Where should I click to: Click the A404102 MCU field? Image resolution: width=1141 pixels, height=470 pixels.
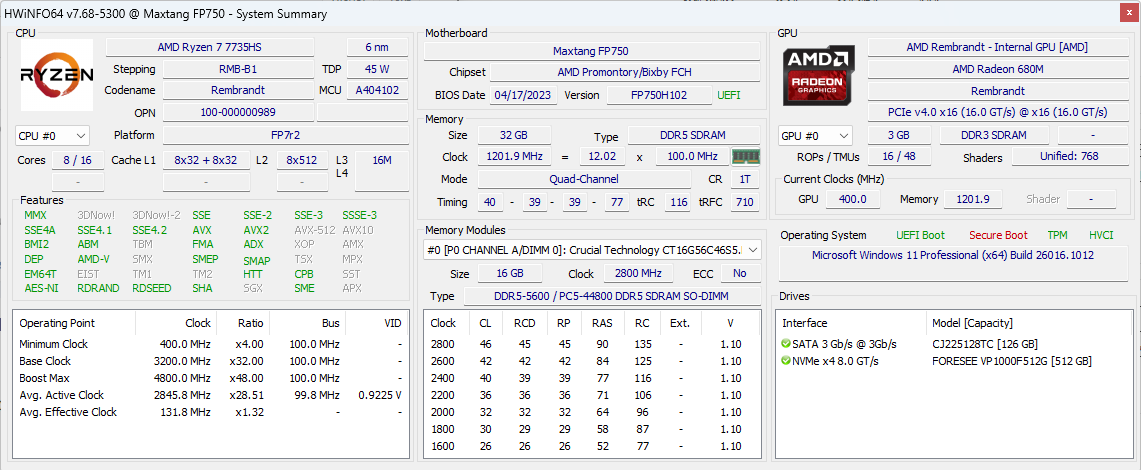tap(377, 91)
